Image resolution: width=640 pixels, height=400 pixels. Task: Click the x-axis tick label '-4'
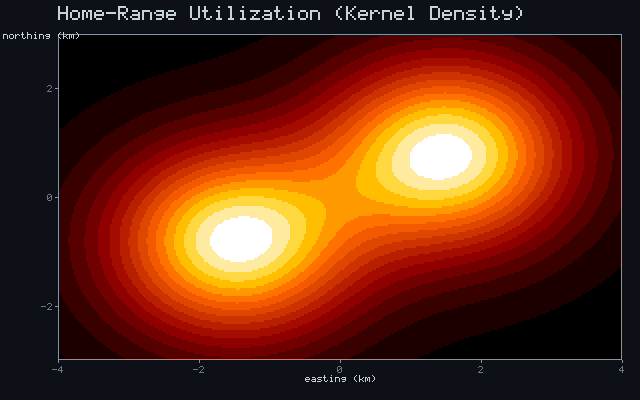[58, 369]
